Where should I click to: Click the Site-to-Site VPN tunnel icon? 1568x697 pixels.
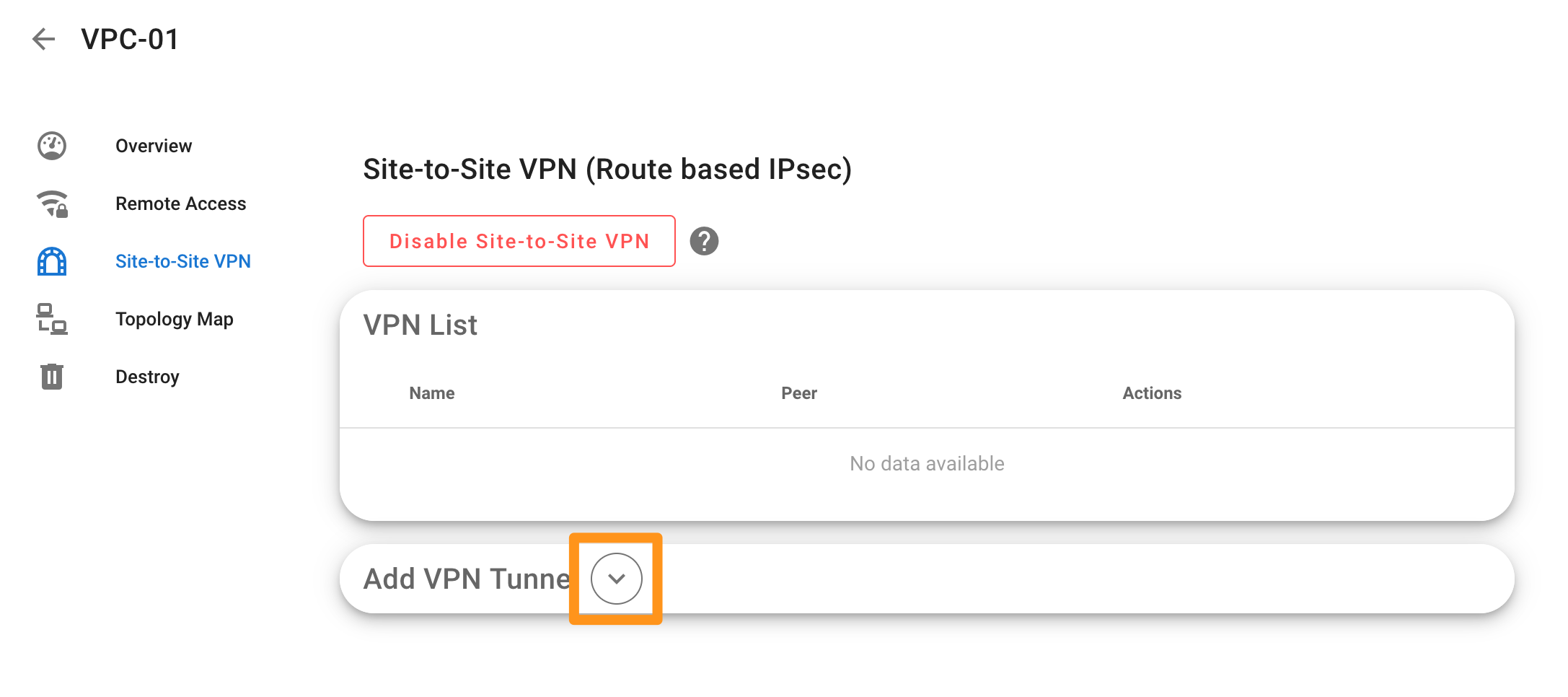(x=52, y=261)
